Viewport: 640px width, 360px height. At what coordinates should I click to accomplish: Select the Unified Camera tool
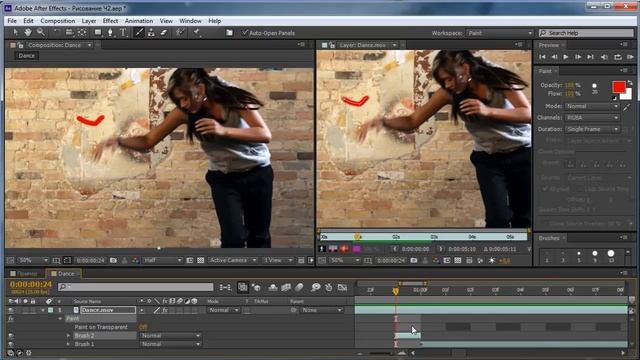pos(69,33)
